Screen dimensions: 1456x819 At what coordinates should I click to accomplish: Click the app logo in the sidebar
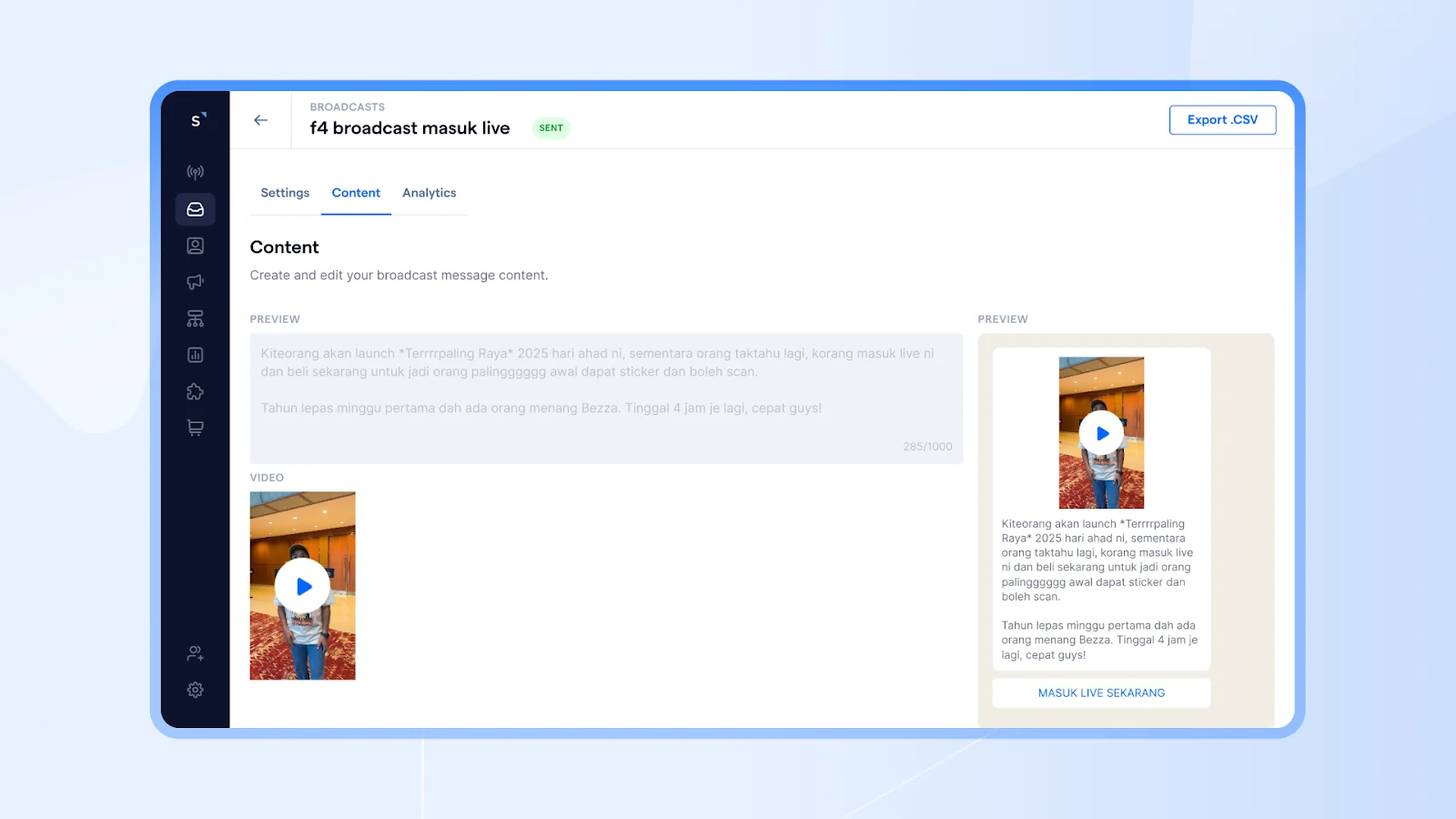[197, 120]
